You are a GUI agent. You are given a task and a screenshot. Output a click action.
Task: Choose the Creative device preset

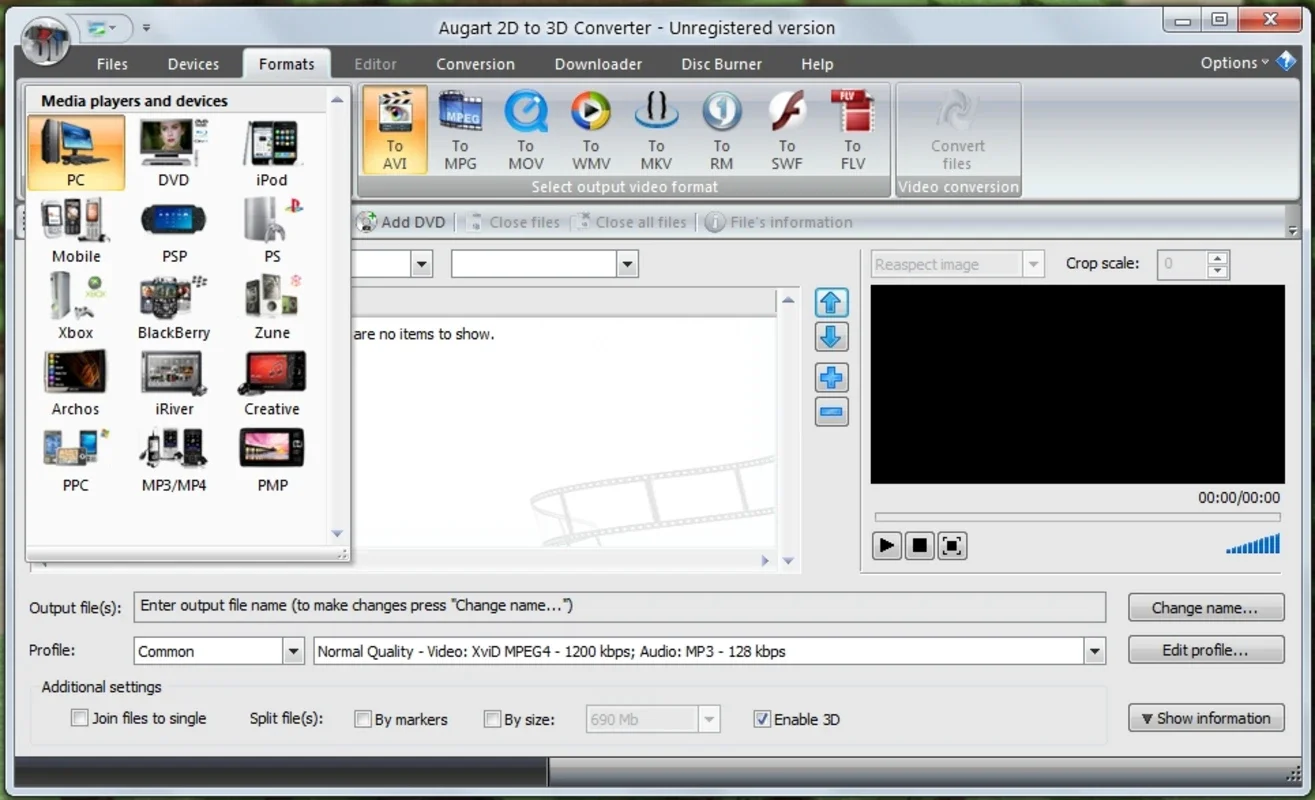(x=272, y=383)
